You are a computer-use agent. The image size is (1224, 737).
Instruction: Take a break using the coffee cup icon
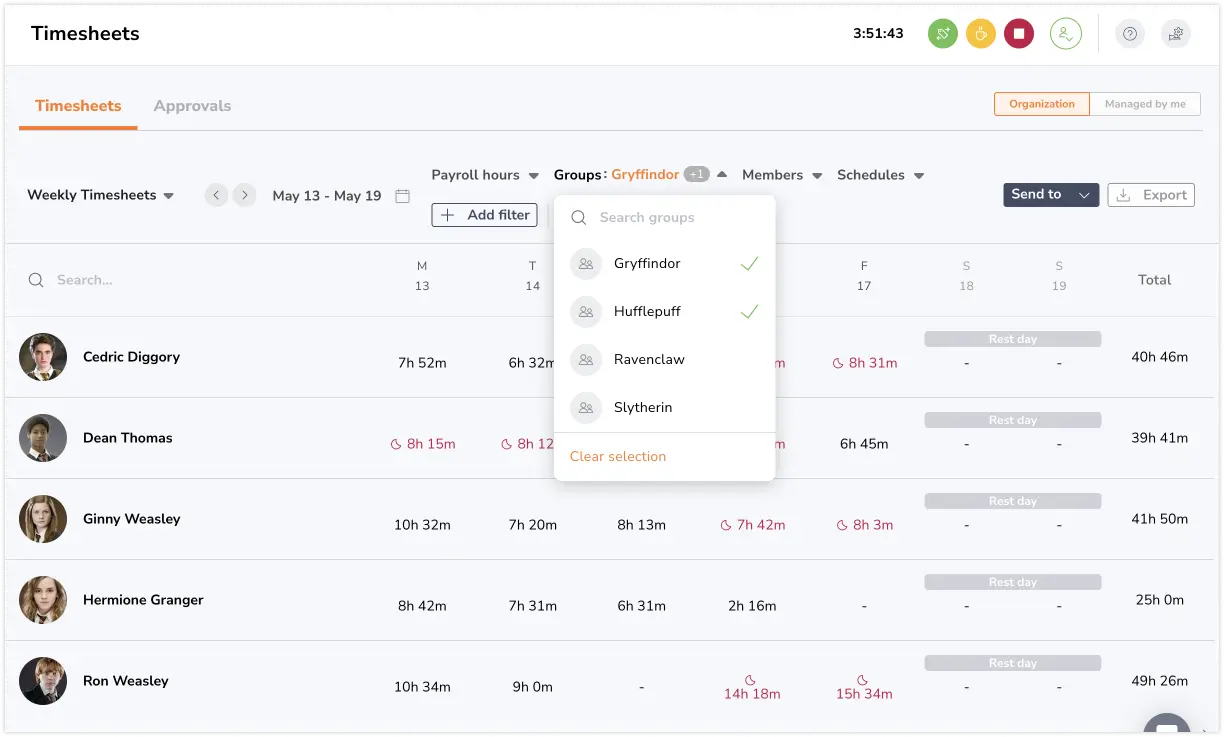click(x=981, y=33)
